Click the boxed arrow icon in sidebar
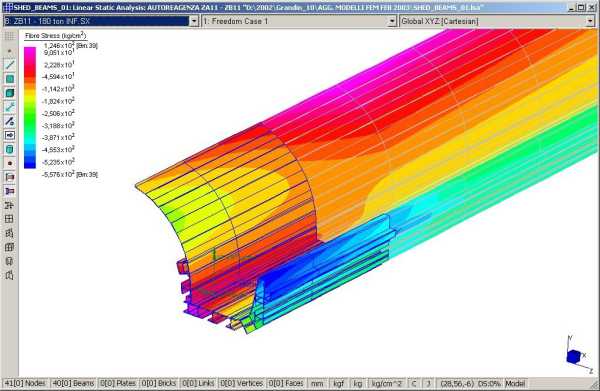 (10, 135)
